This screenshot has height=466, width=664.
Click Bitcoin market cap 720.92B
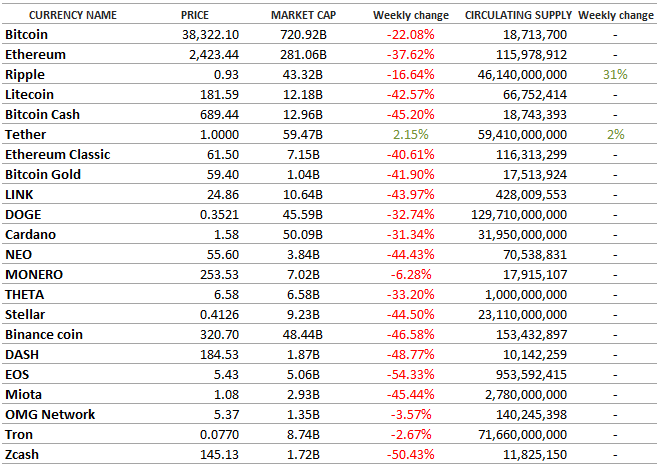303,35
